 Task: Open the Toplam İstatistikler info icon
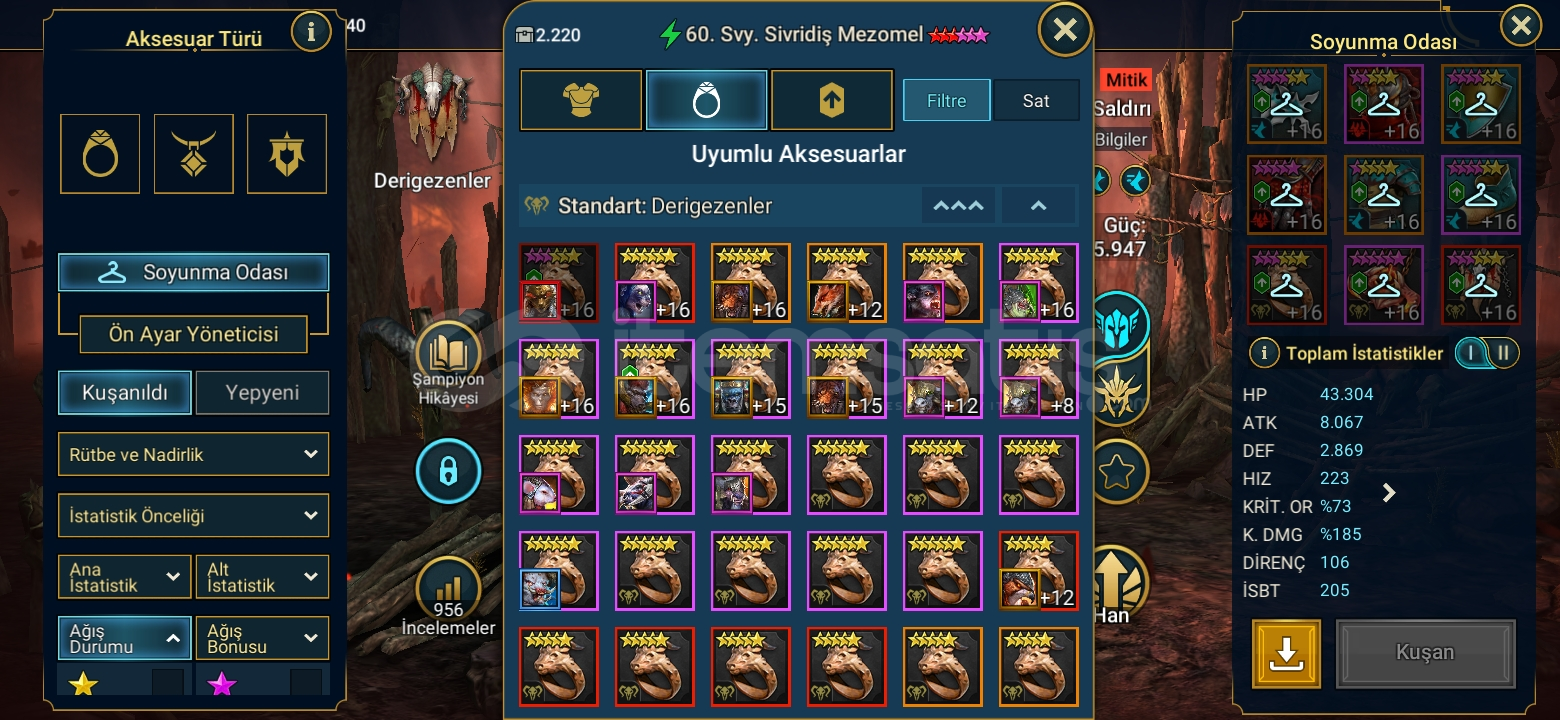1264,353
